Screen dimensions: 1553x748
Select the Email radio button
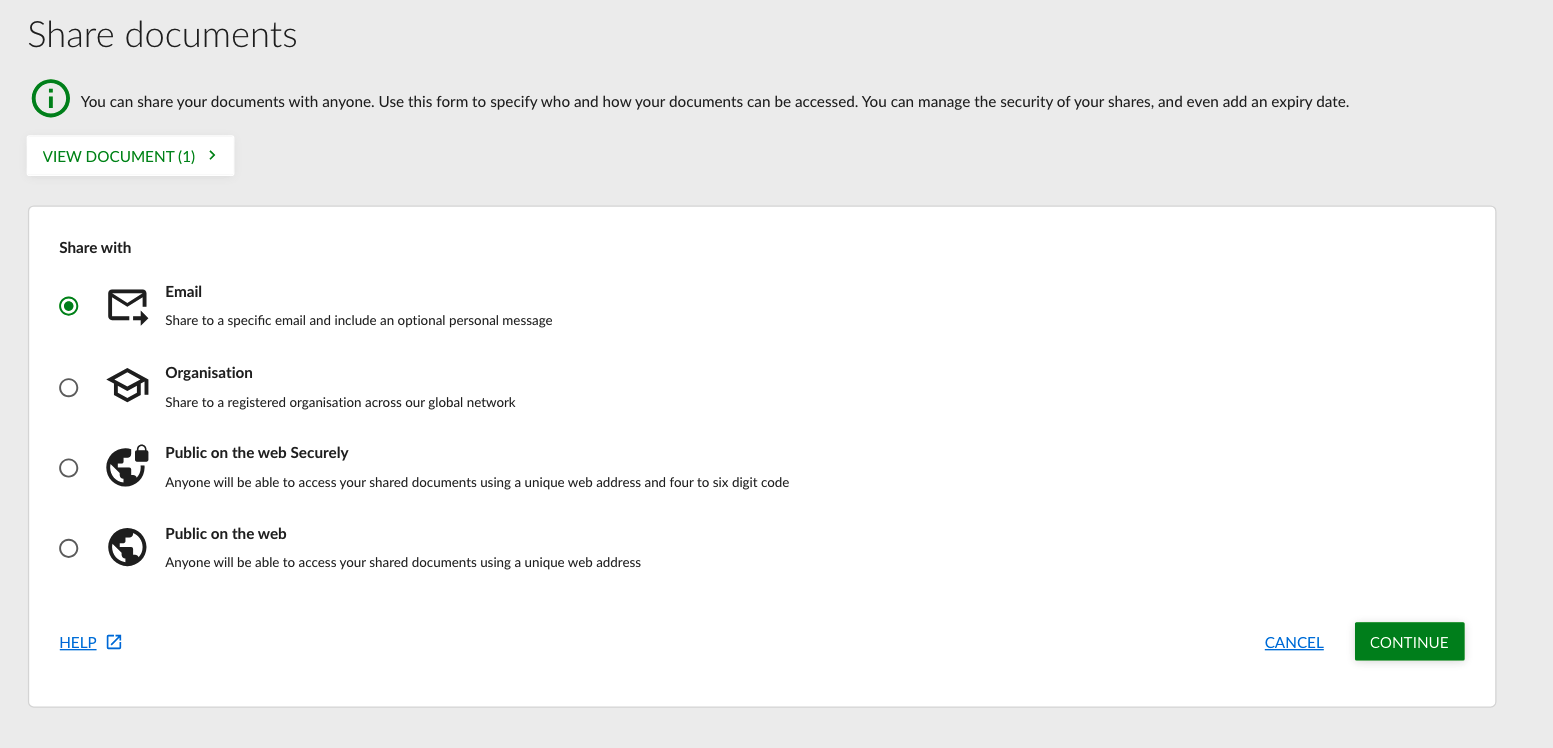pyautogui.click(x=69, y=306)
